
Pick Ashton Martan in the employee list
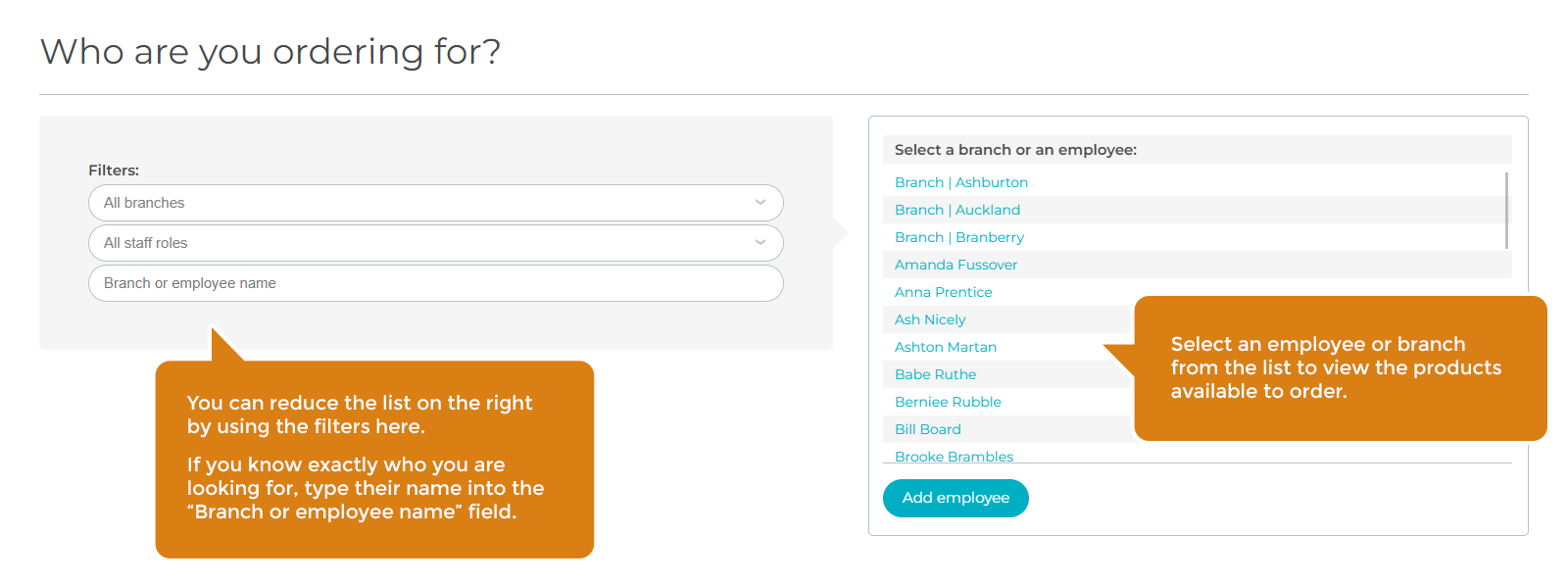(945, 347)
